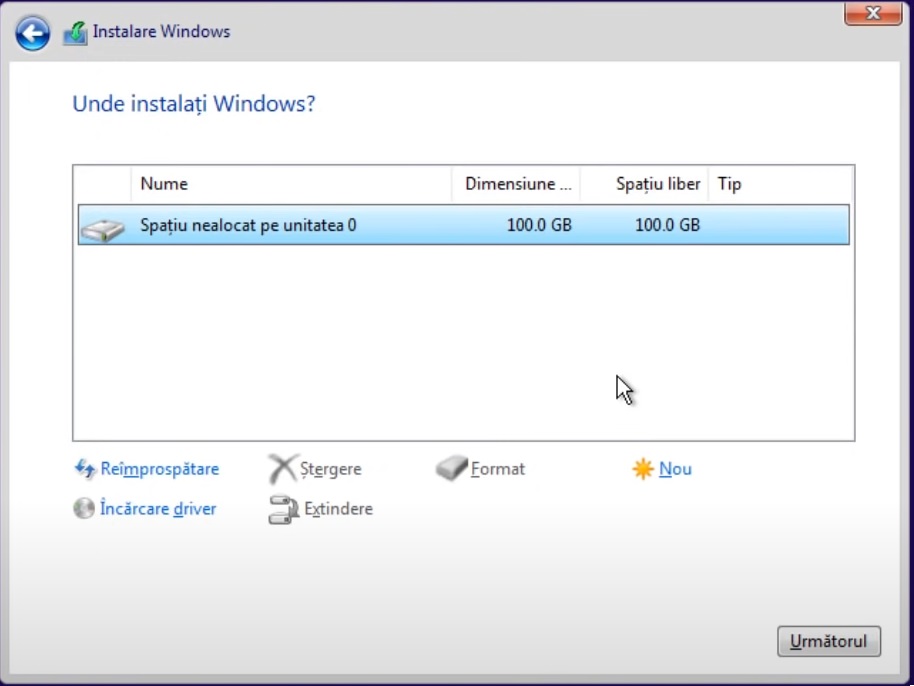The image size is (914, 686).
Task: Click the Reîmprospătare refresh arrows icon
Action: [x=85, y=469]
